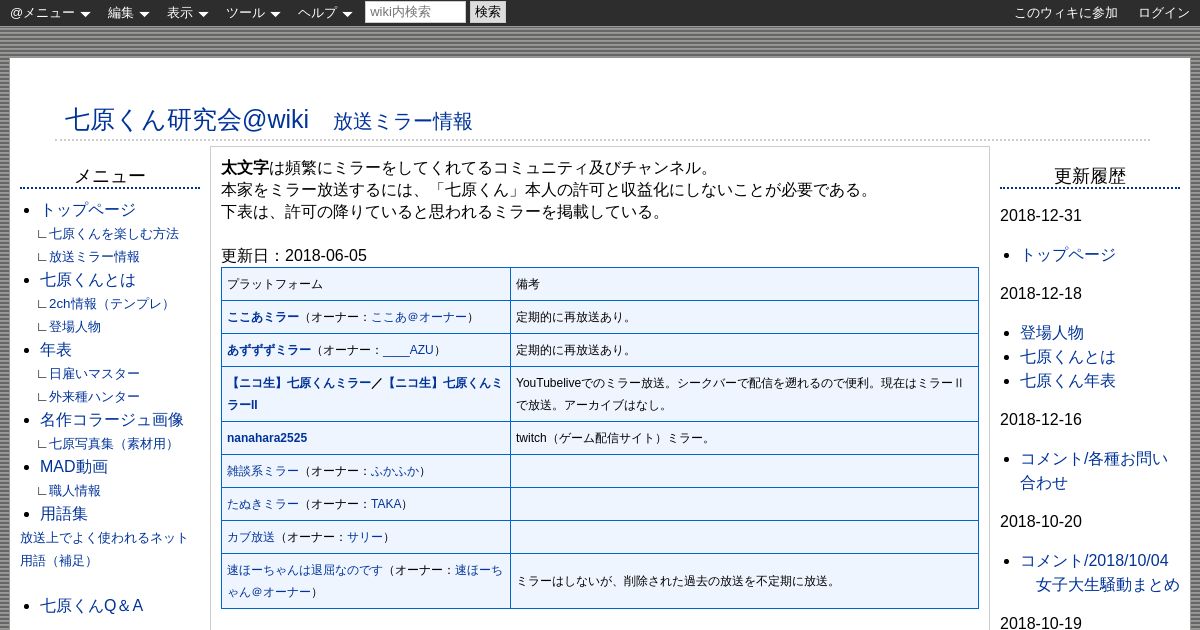The height and width of the screenshot is (630, 1200).
Task: Select 2018-10-20 date in 更新履歴
Action: click(x=1041, y=522)
